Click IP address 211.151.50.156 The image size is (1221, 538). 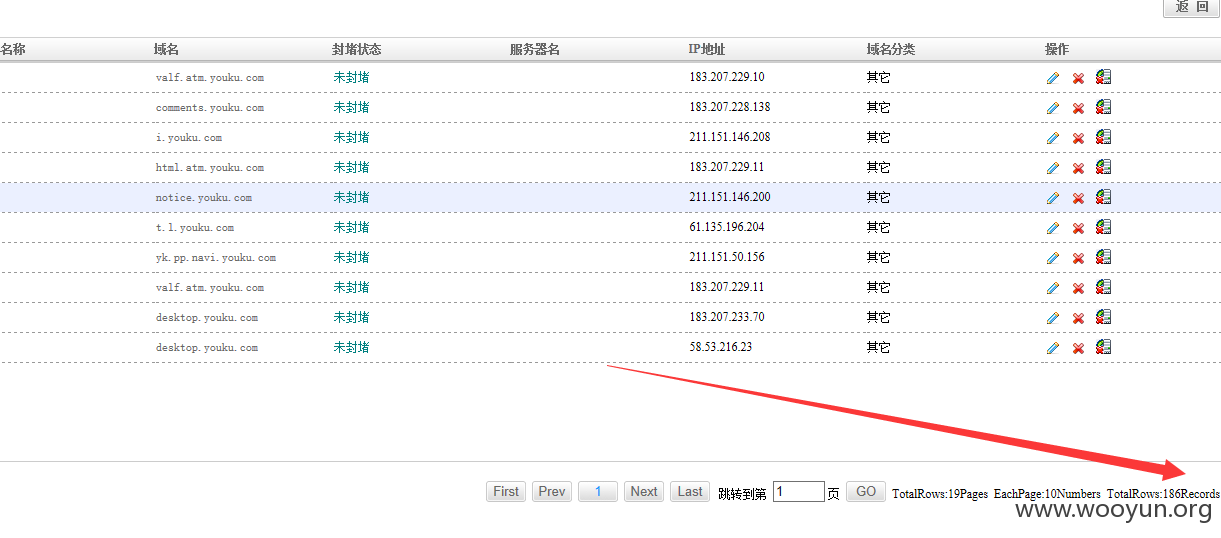(727, 257)
